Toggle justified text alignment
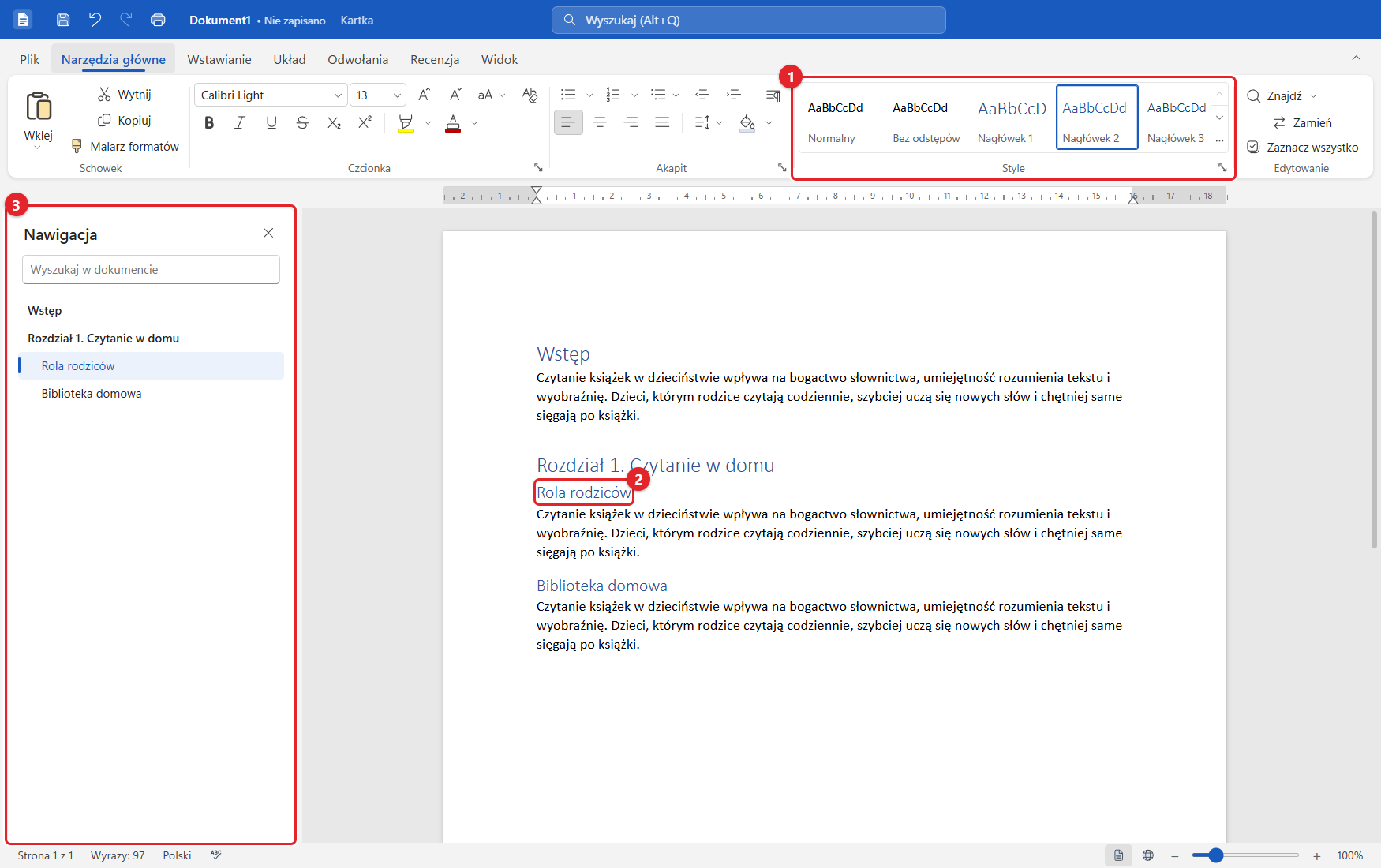 tap(662, 122)
